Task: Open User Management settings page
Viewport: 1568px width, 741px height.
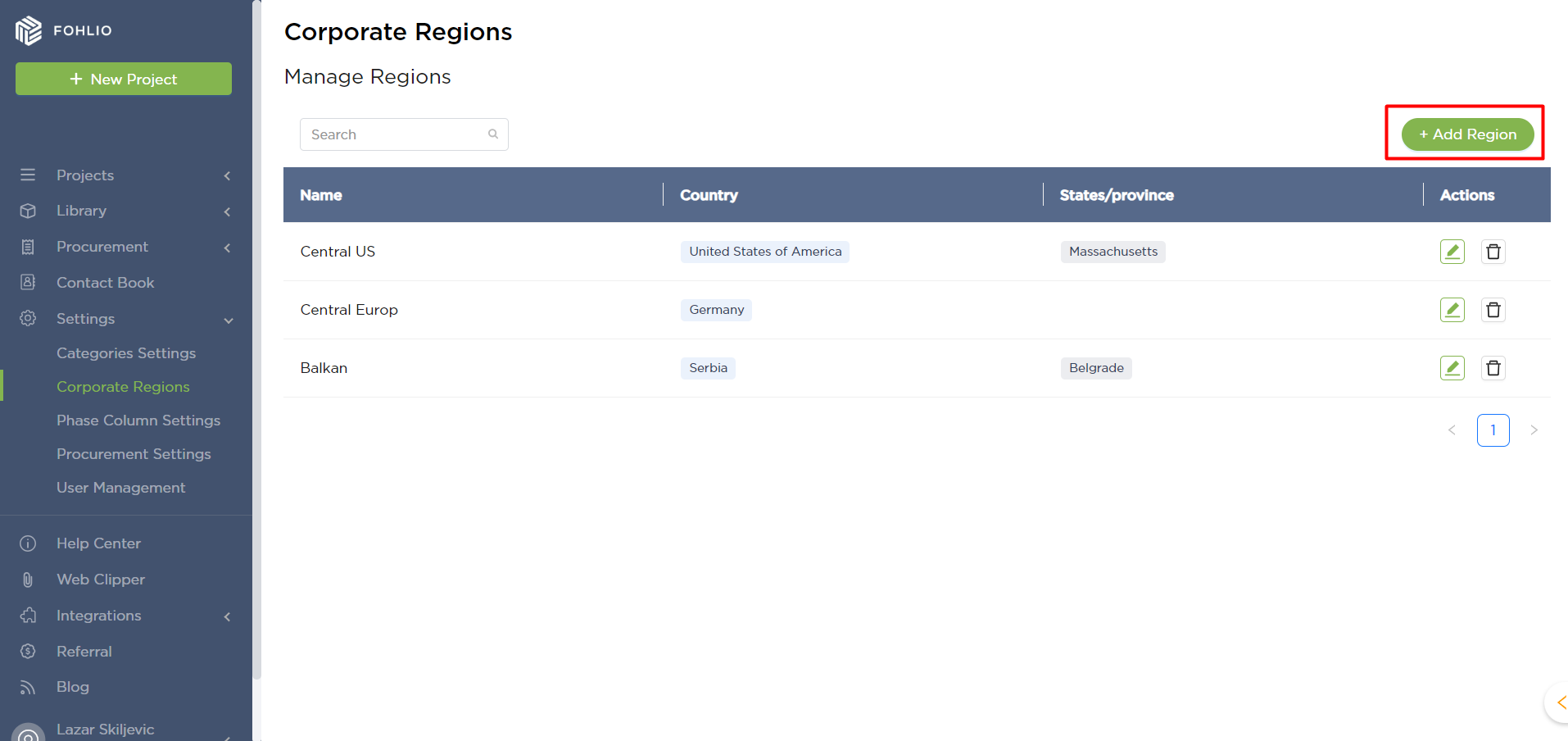Action: (120, 488)
